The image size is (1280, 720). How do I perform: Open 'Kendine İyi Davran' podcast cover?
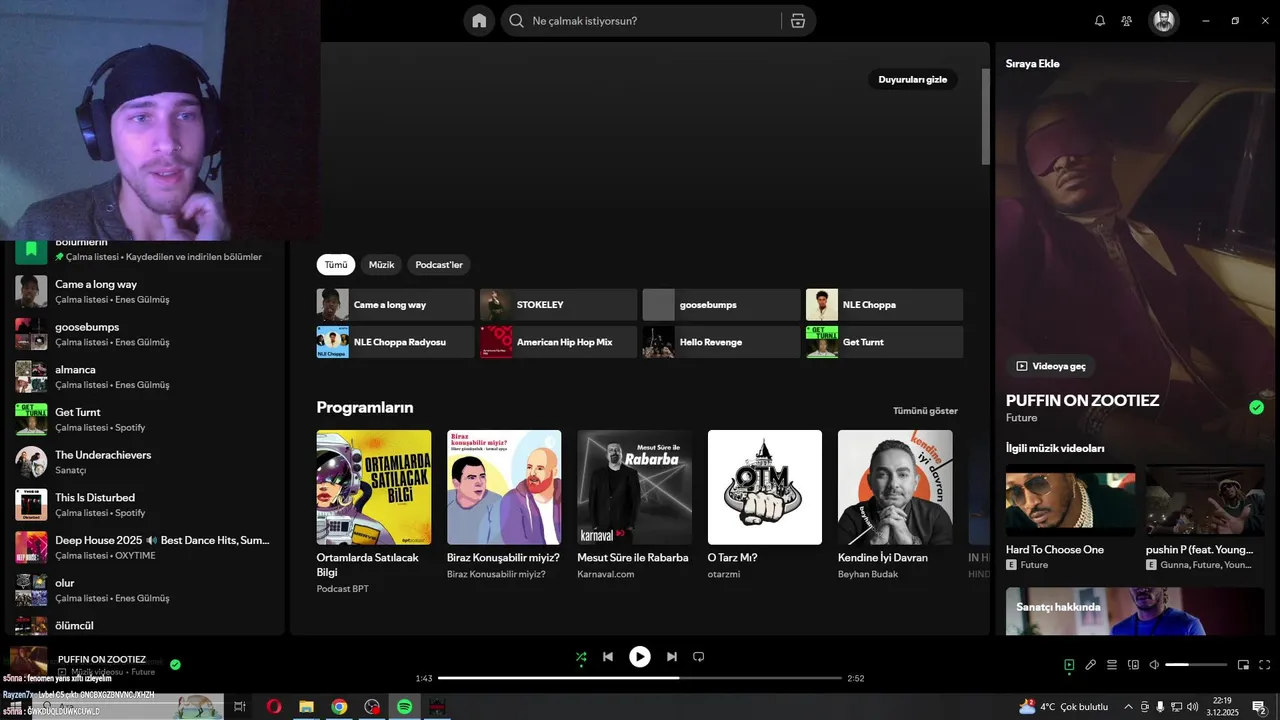(x=895, y=487)
